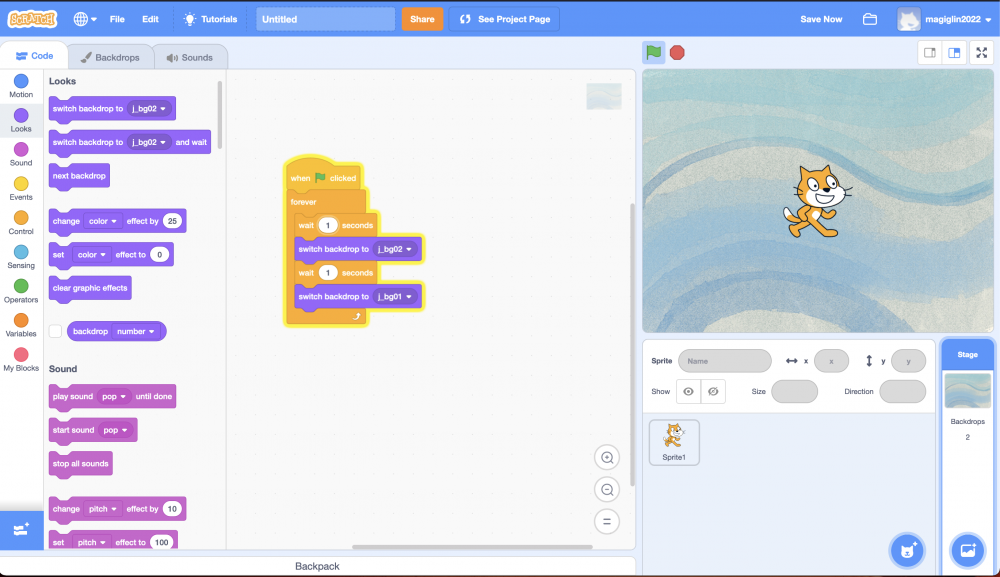Switch to small stage layout
The width and height of the screenshot is (1000, 577).
[930, 53]
